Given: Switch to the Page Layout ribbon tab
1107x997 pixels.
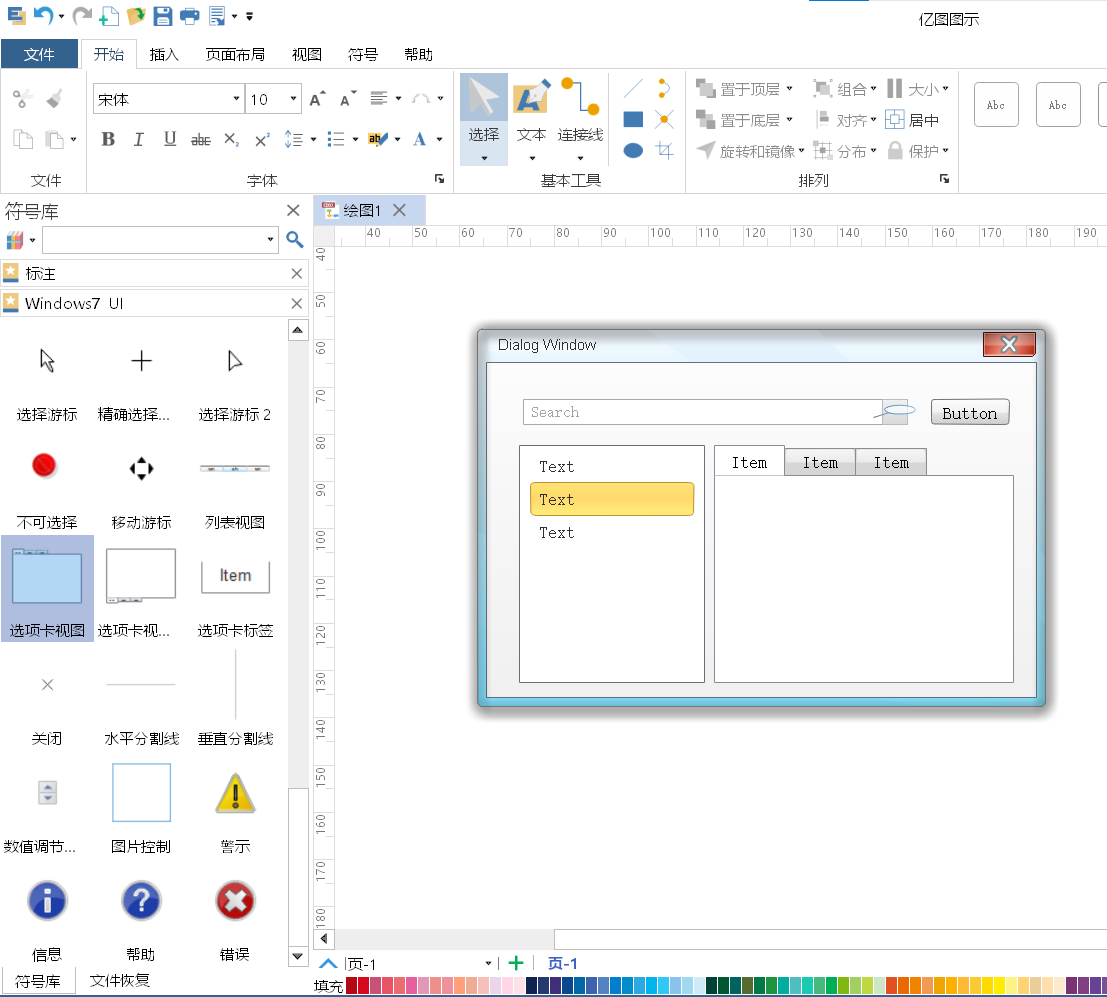Looking at the screenshot, I should [x=235, y=55].
